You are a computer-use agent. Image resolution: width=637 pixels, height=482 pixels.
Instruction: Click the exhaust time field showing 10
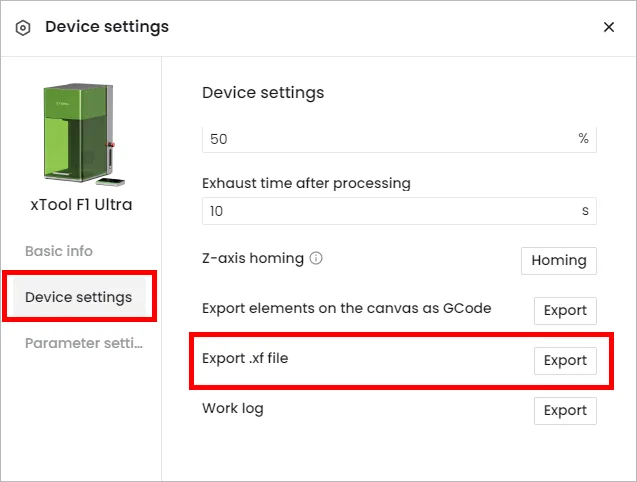(x=399, y=211)
